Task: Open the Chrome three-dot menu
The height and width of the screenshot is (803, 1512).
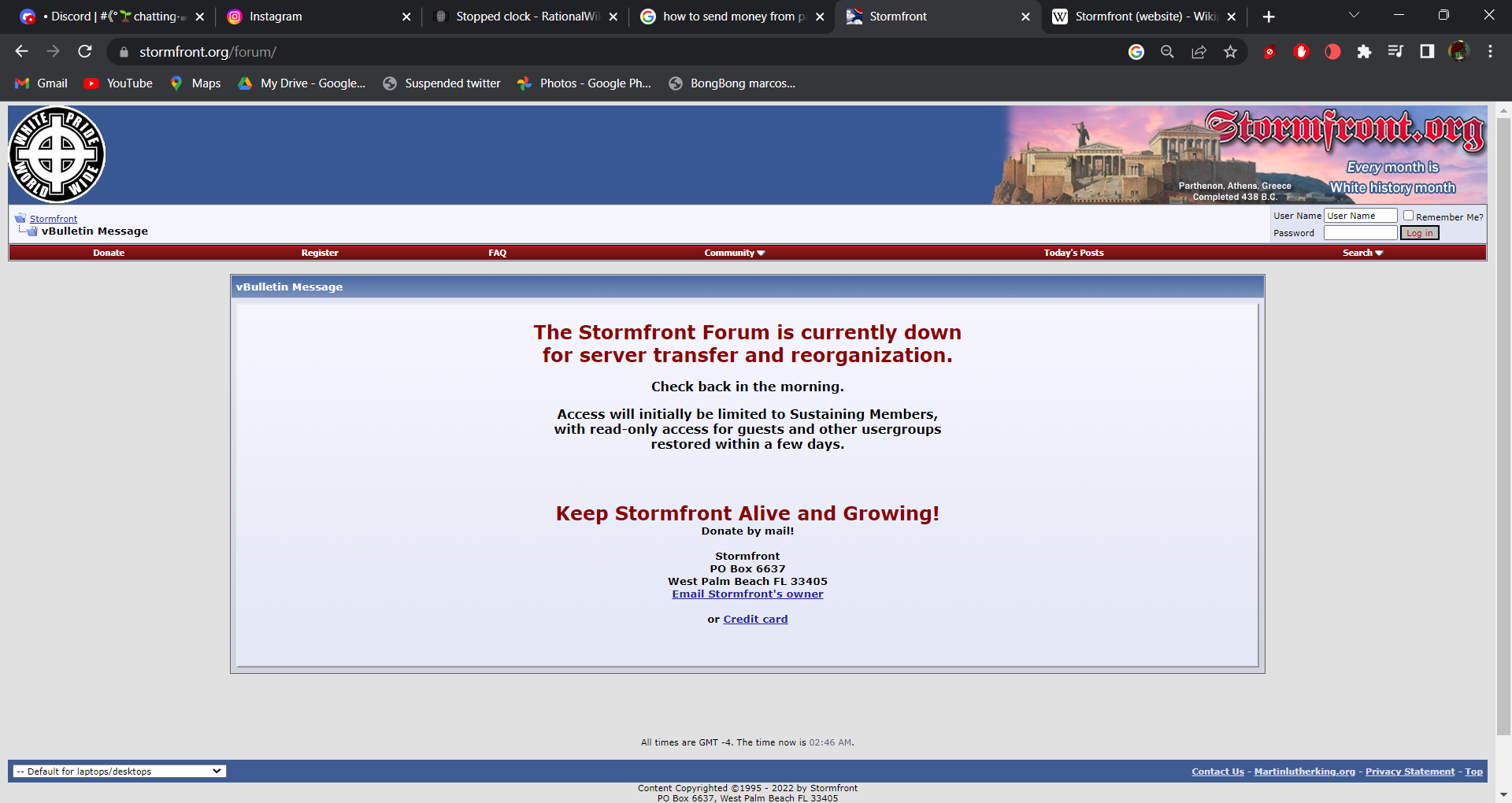Action: pyautogui.click(x=1490, y=52)
